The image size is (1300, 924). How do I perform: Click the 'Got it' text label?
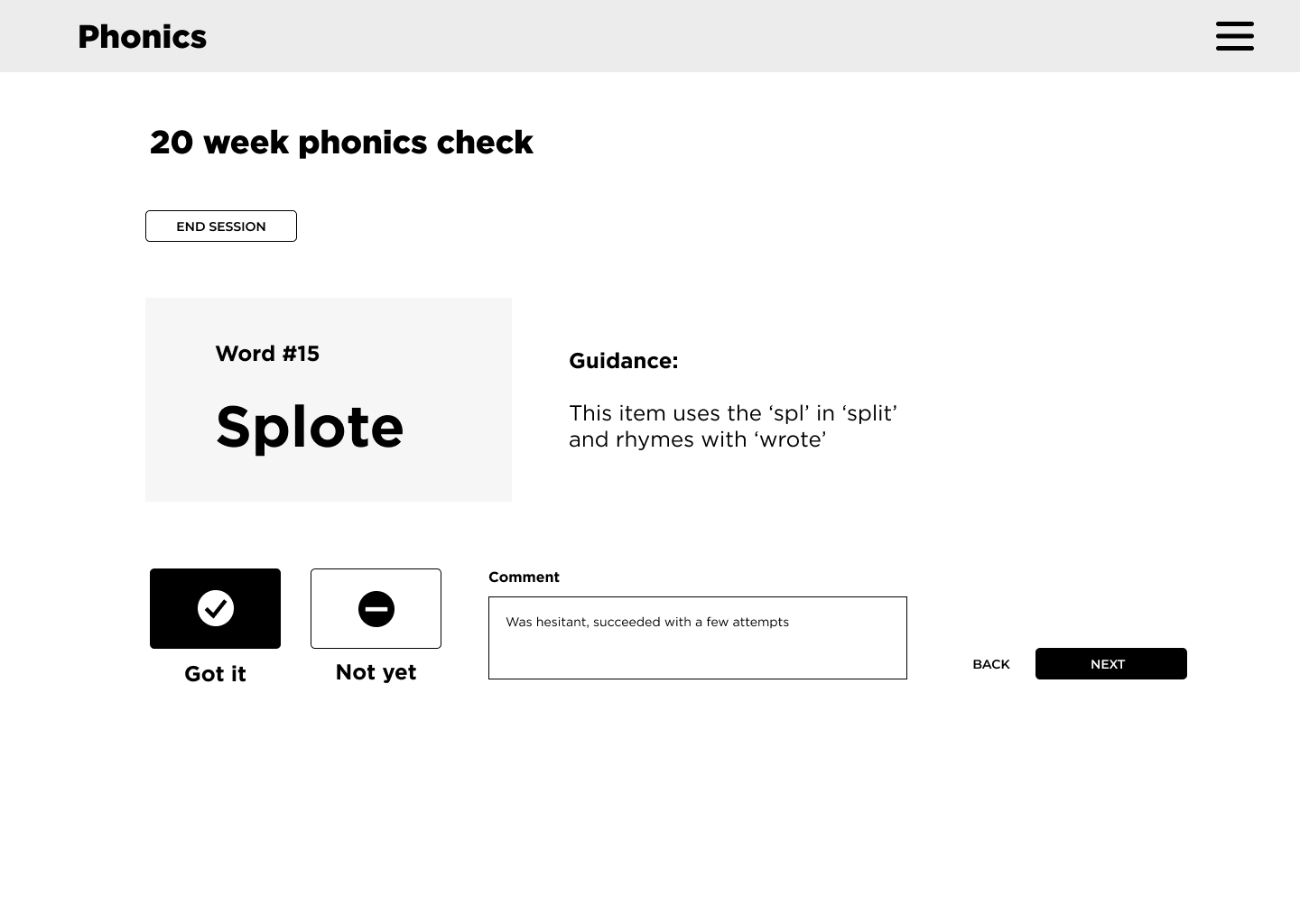[215, 674]
